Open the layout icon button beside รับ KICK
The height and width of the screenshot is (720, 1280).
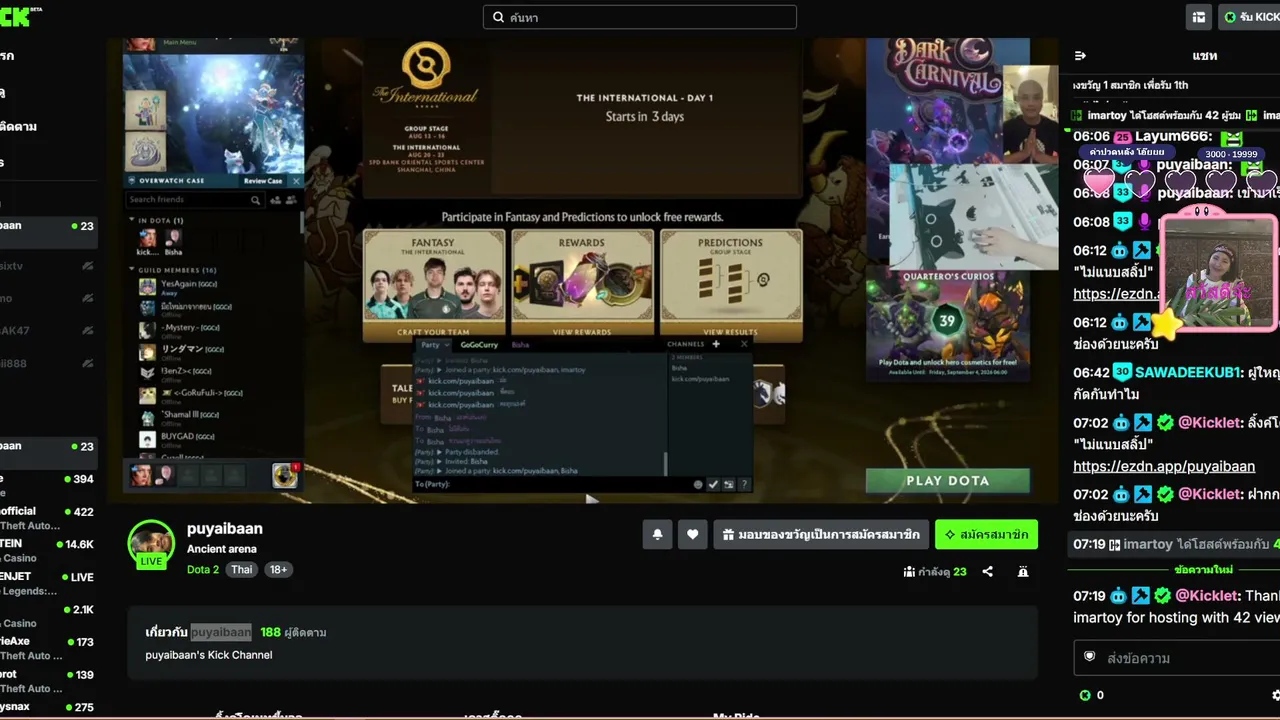click(1199, 17)
